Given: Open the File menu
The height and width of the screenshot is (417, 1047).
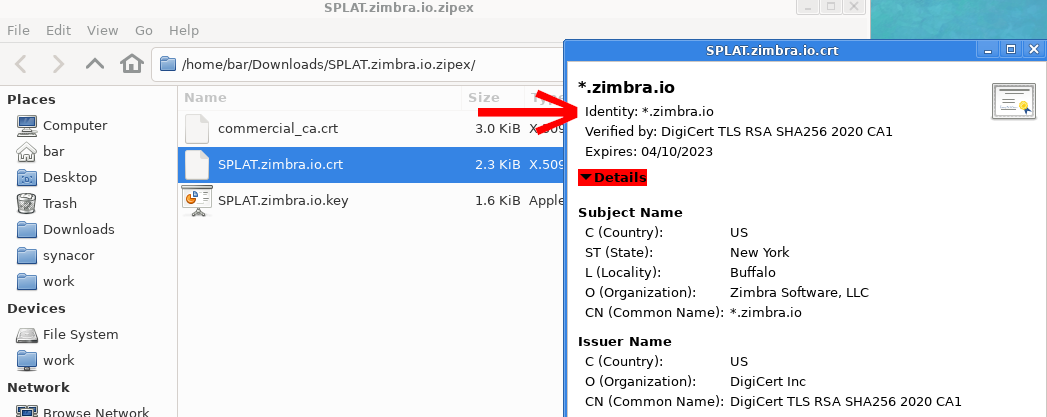Looking at the screenshot, I should point(18,31).
